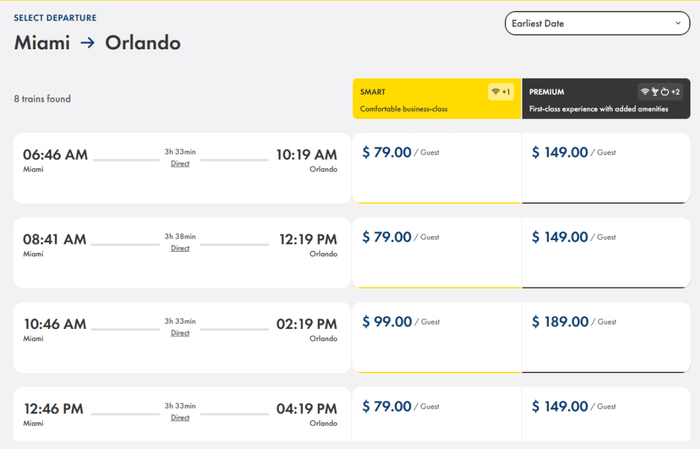700x449 pixels.
Task: Click Direct link on the 08:41 AM train
Action: [x=180, y=248]
